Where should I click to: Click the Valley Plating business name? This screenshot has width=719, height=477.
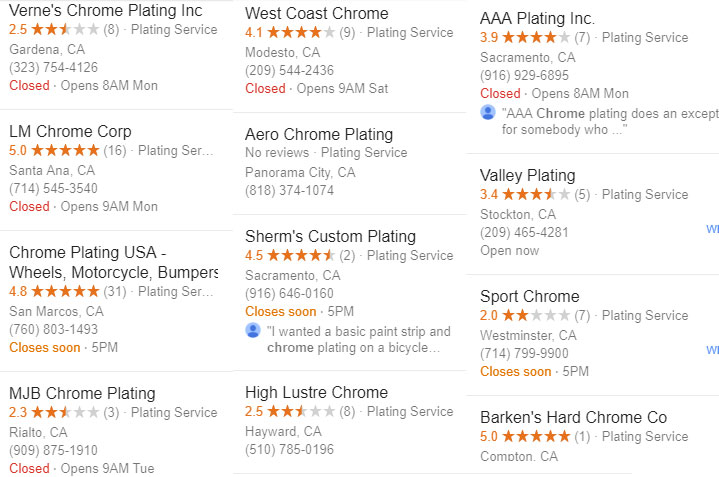[527, 176]
